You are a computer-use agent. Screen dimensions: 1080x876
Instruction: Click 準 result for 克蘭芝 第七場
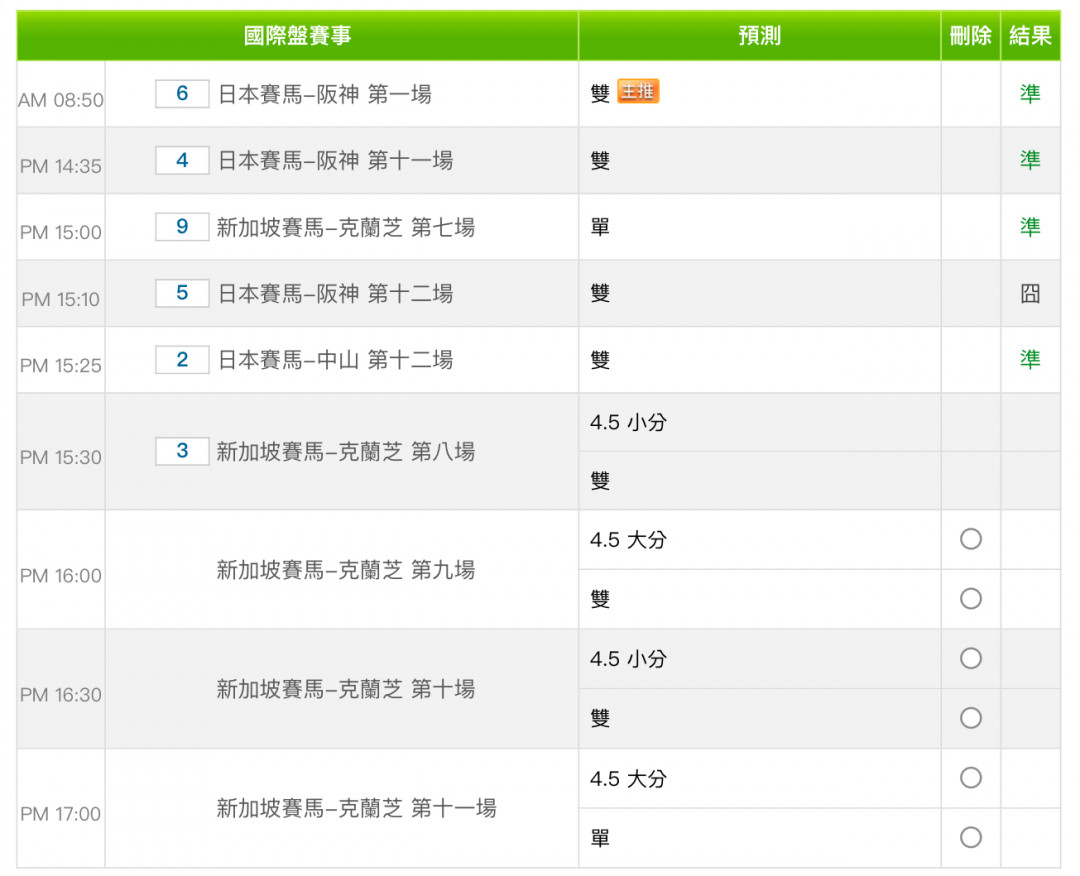[x=1030, y=227]
